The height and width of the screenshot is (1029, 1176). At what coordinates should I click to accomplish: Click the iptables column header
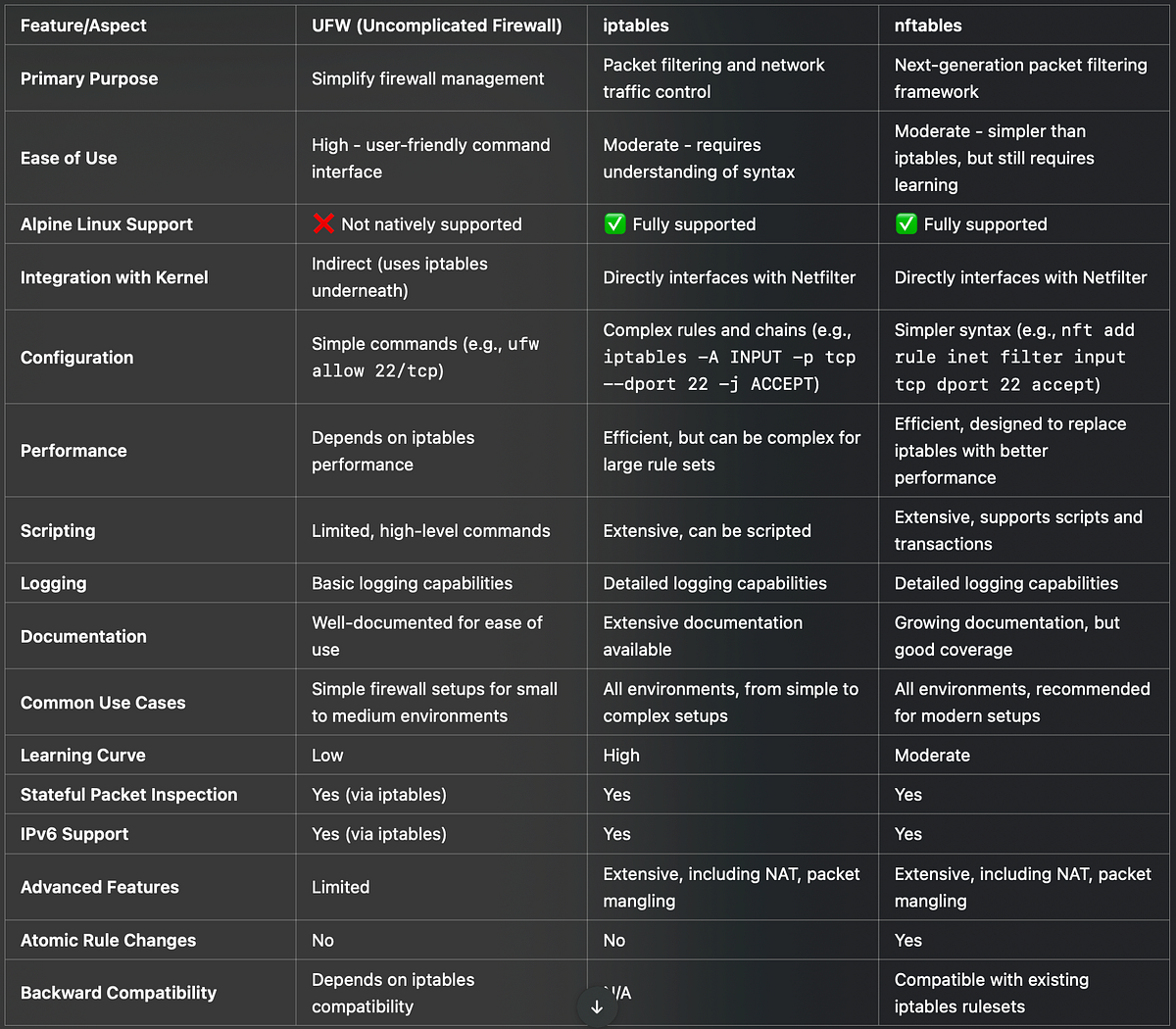pyautogui.click(x=636, y=25)
